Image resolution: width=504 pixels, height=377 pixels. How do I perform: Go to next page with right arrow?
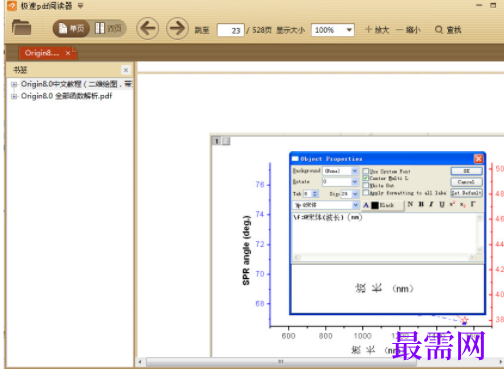tap(177, 28)
